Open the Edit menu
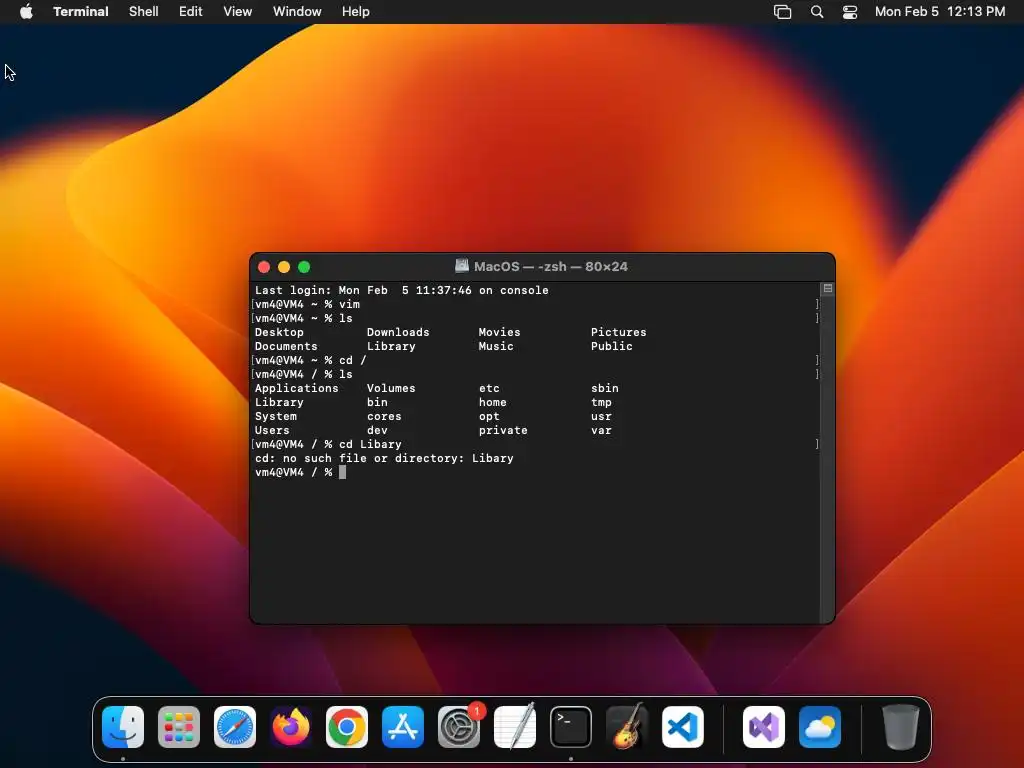The height and width of the screenshot is (768, 1024). [x=191, y=12]
